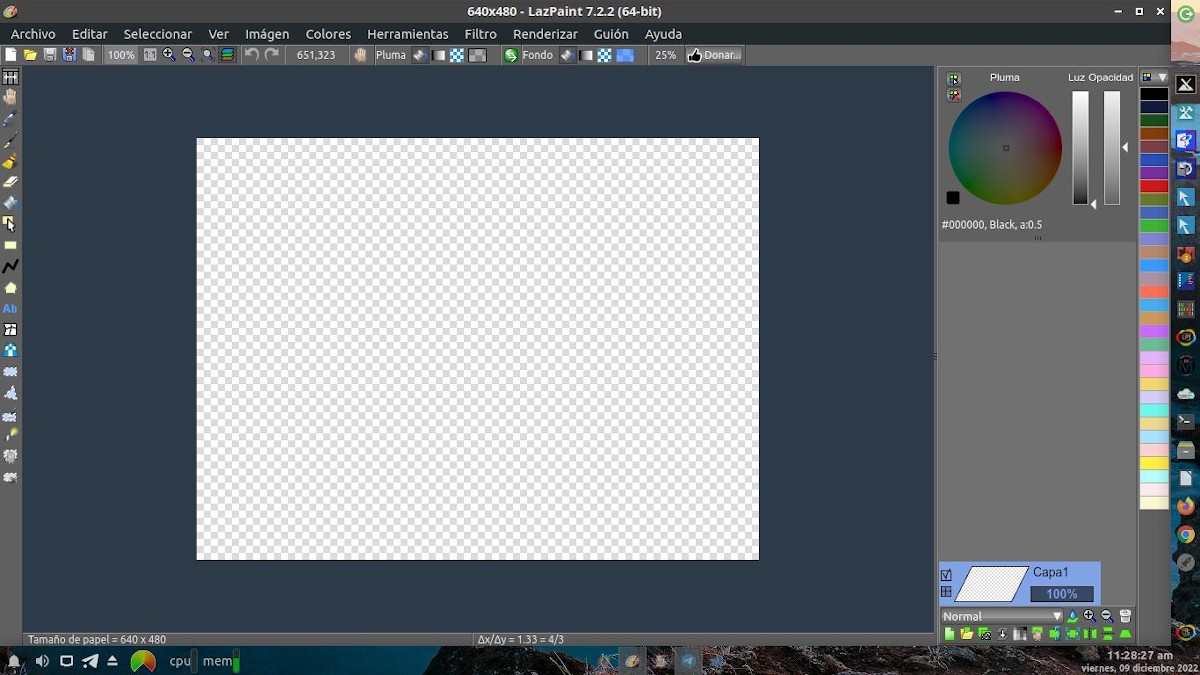1200x675 pixels.
Task: Select the Hand pan tool in the left toolbox
Action: [10, 97]
